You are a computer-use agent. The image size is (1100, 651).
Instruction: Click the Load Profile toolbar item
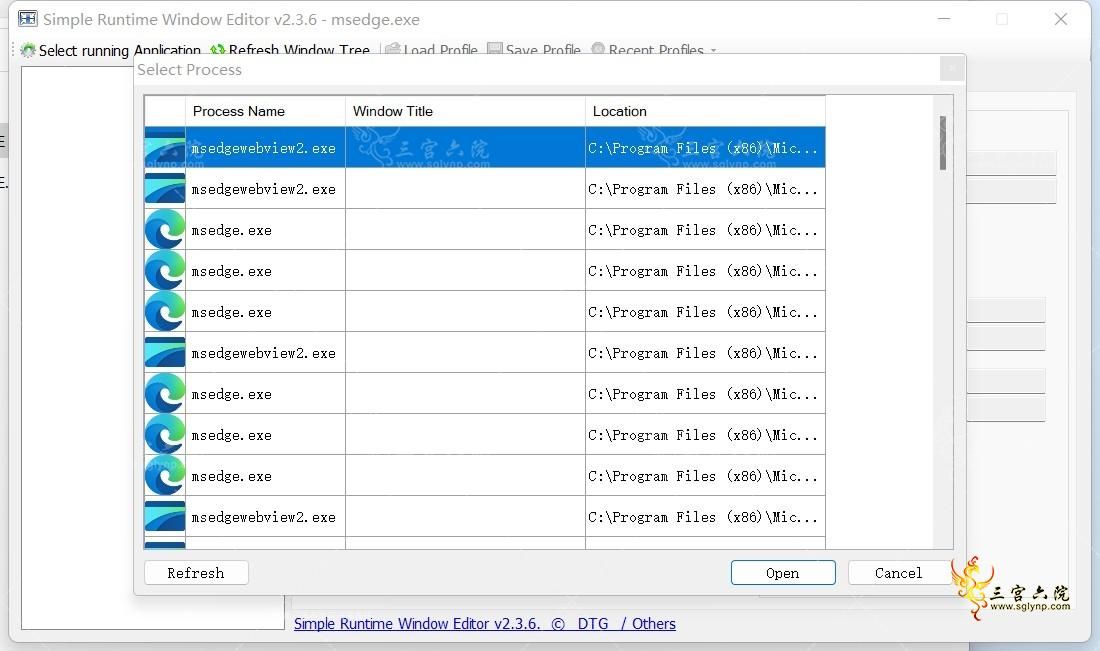(431, 50)
